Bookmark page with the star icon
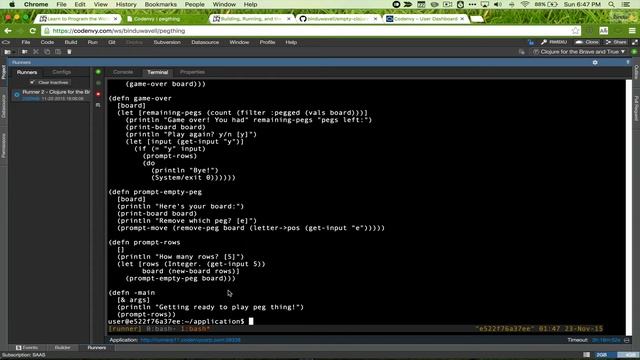This screenshot has height=360, width=640. pyautogui.click(x=576, y=31)
